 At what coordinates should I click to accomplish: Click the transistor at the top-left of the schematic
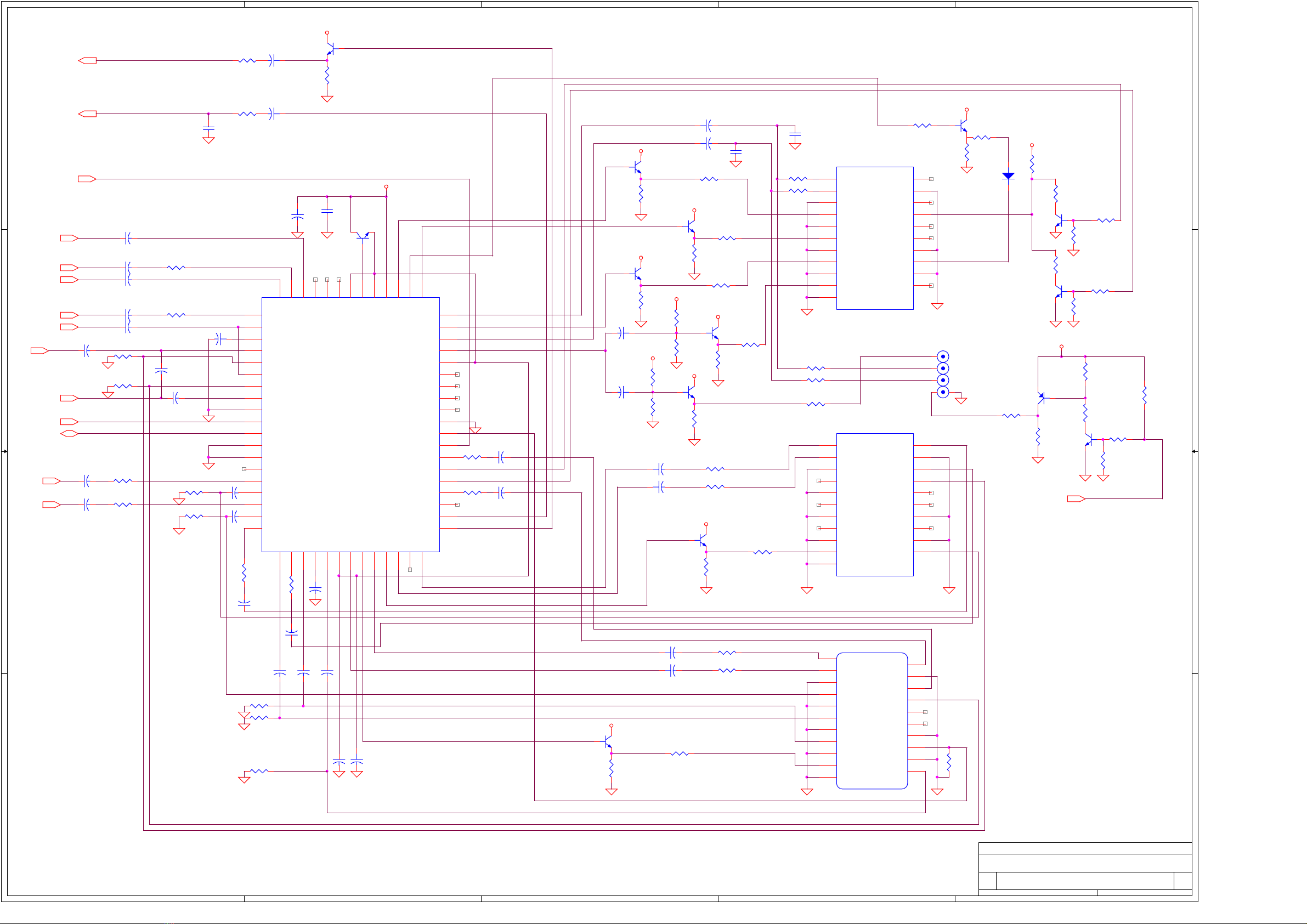330,49
